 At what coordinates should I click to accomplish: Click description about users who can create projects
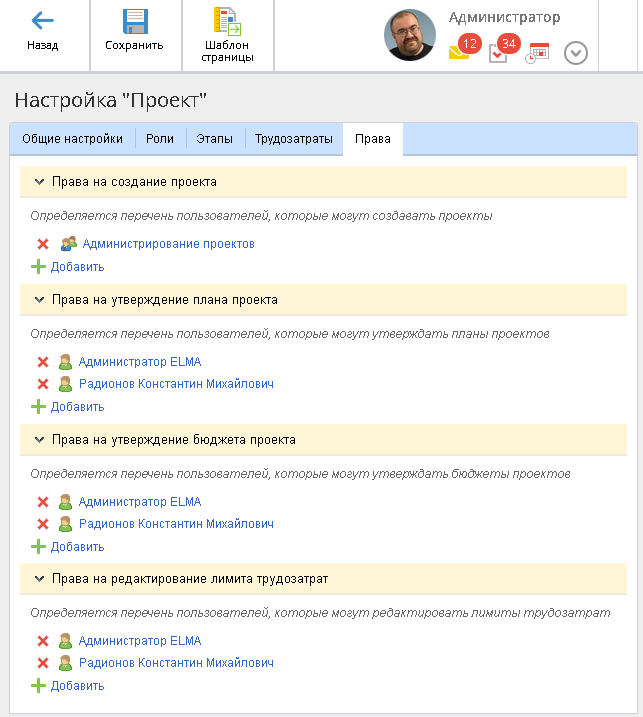261,216
